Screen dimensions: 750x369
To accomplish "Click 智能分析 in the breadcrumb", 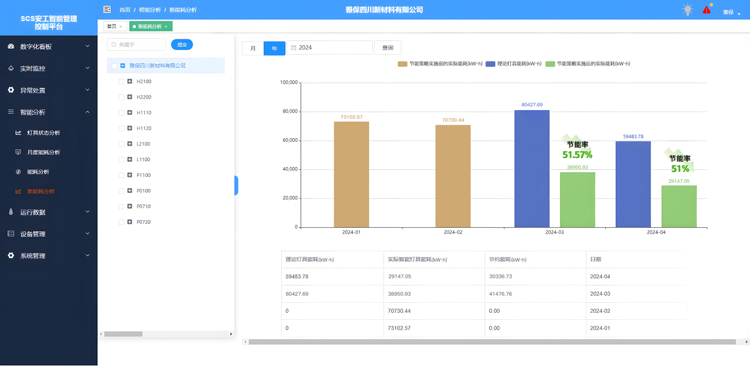I will pyautogui.click(x=150, y=10).
